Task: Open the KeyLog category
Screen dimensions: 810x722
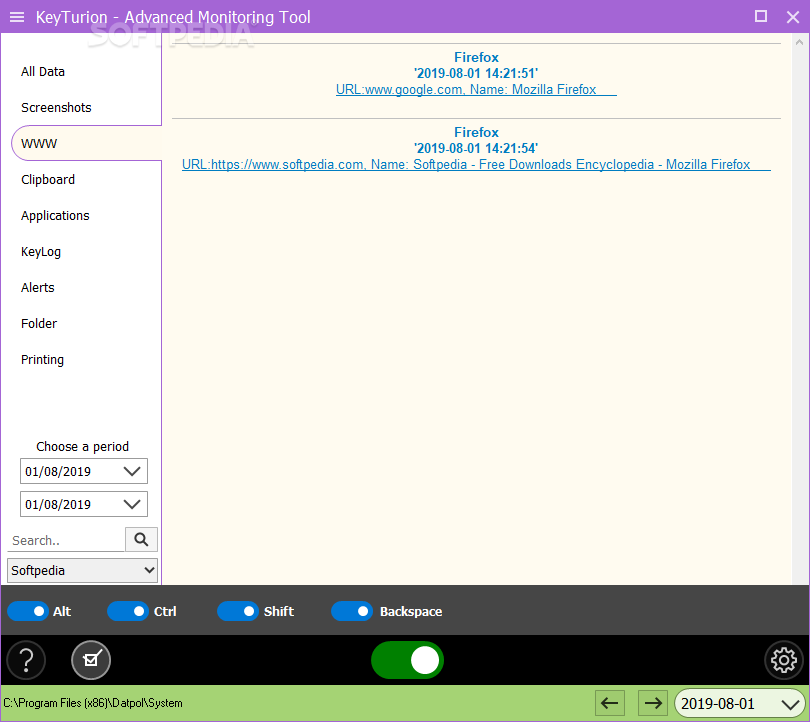Action: [x=41, y=252]
